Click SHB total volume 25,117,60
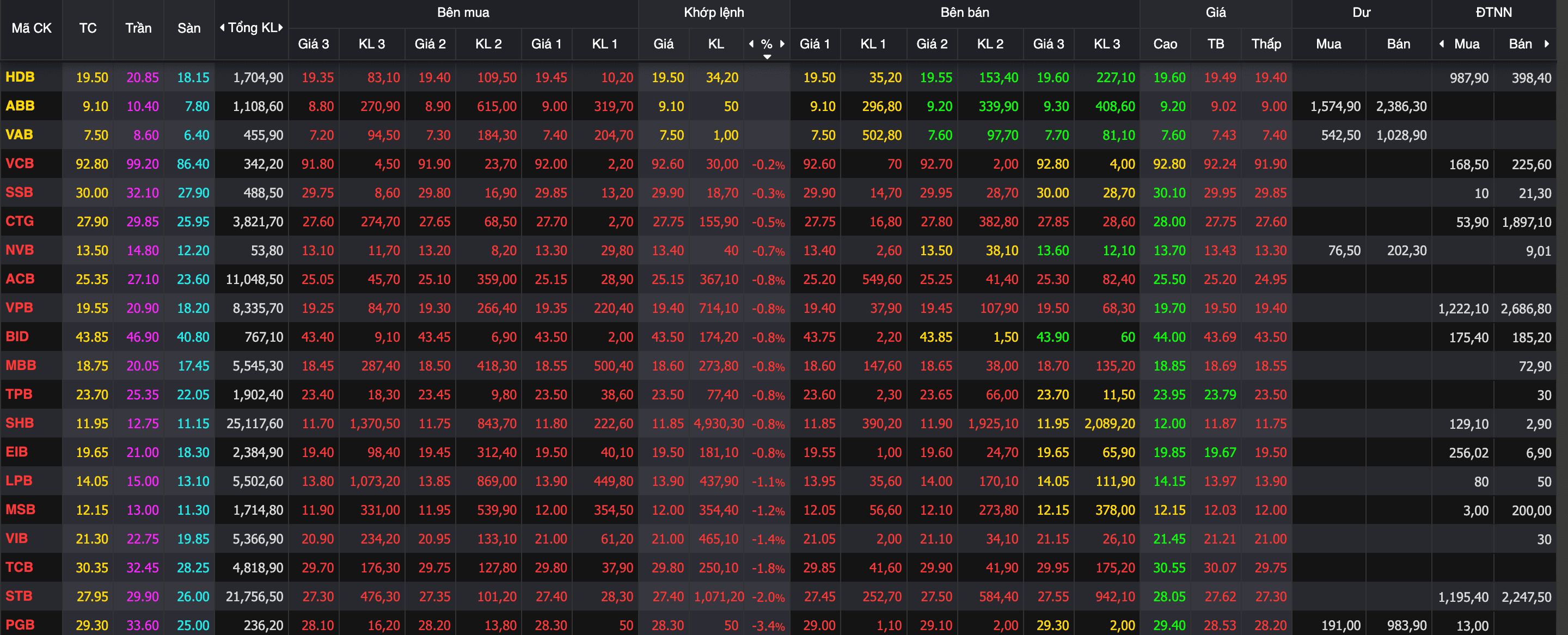Screen dimensions: 1568x635 254,423
